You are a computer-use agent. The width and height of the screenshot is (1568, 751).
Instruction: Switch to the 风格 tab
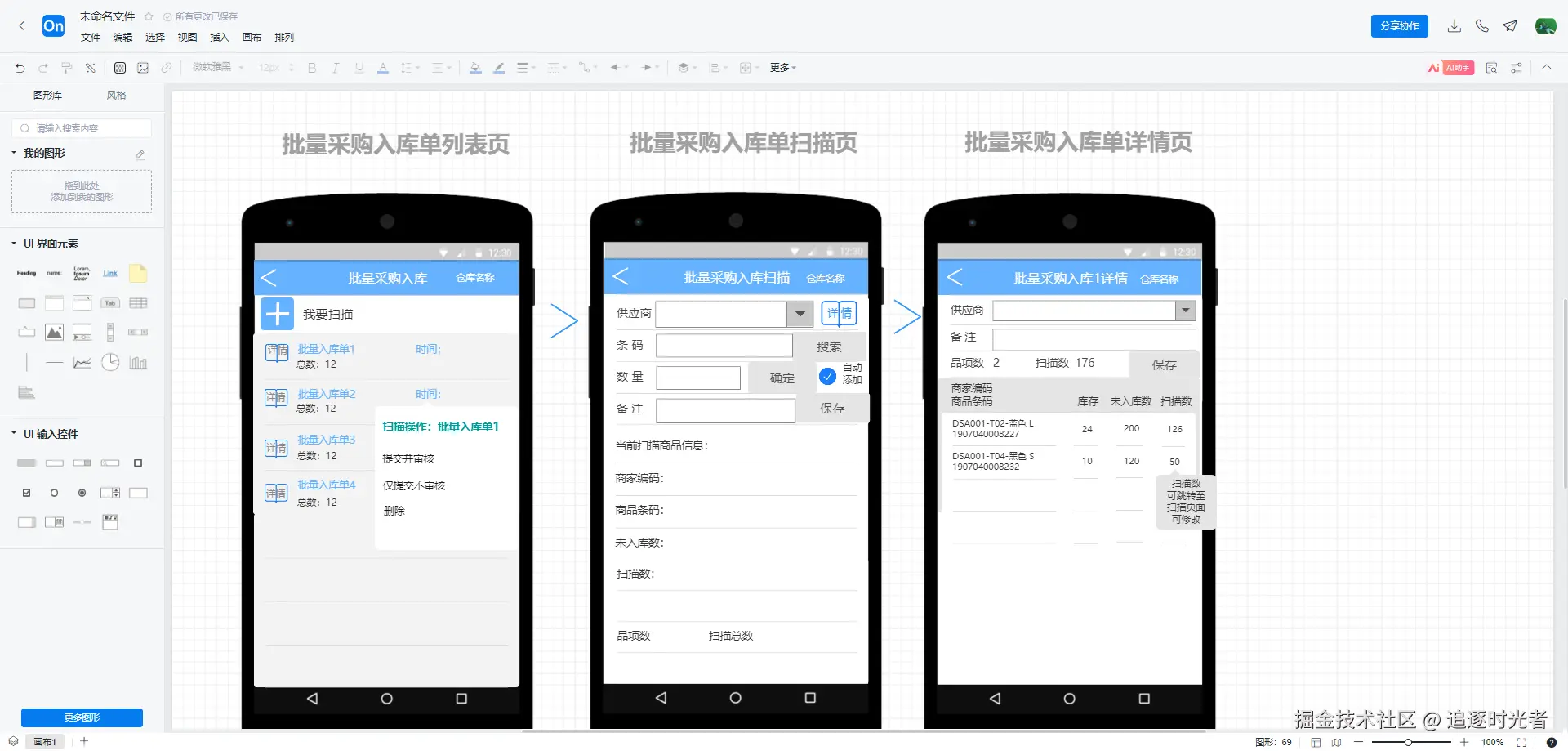point(116,96)
